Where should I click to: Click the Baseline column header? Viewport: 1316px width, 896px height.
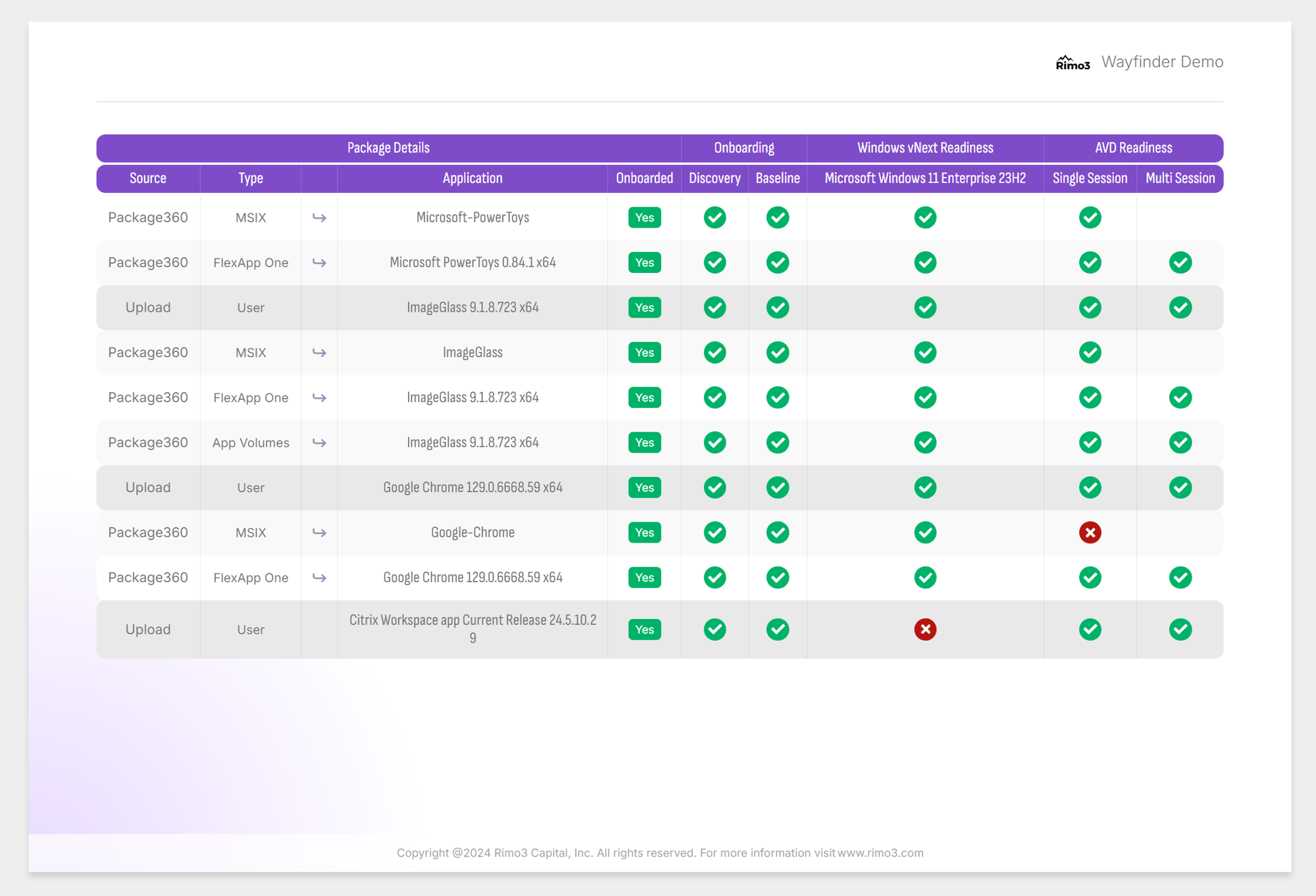click(x=778, y=178)
